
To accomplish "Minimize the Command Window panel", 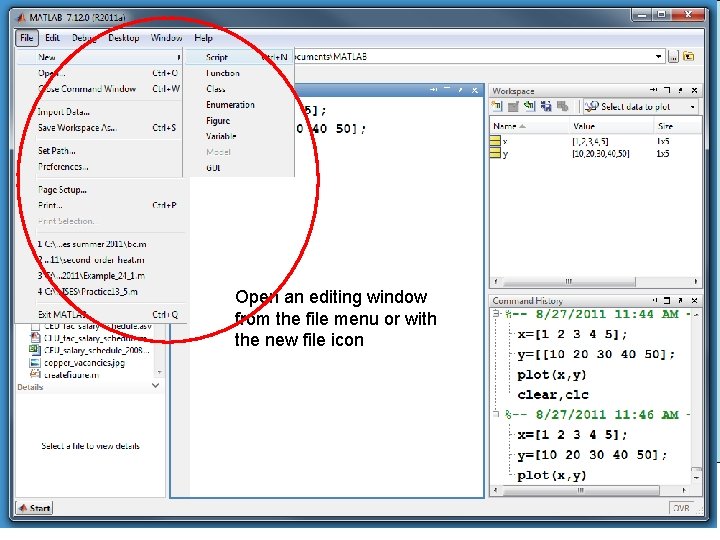I will (x=434, y=90).
